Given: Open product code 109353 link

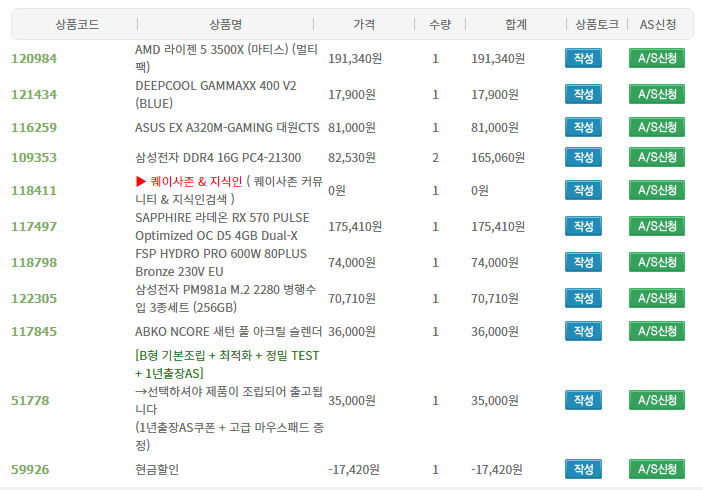Looking at the screenshot, I should 34,158.
